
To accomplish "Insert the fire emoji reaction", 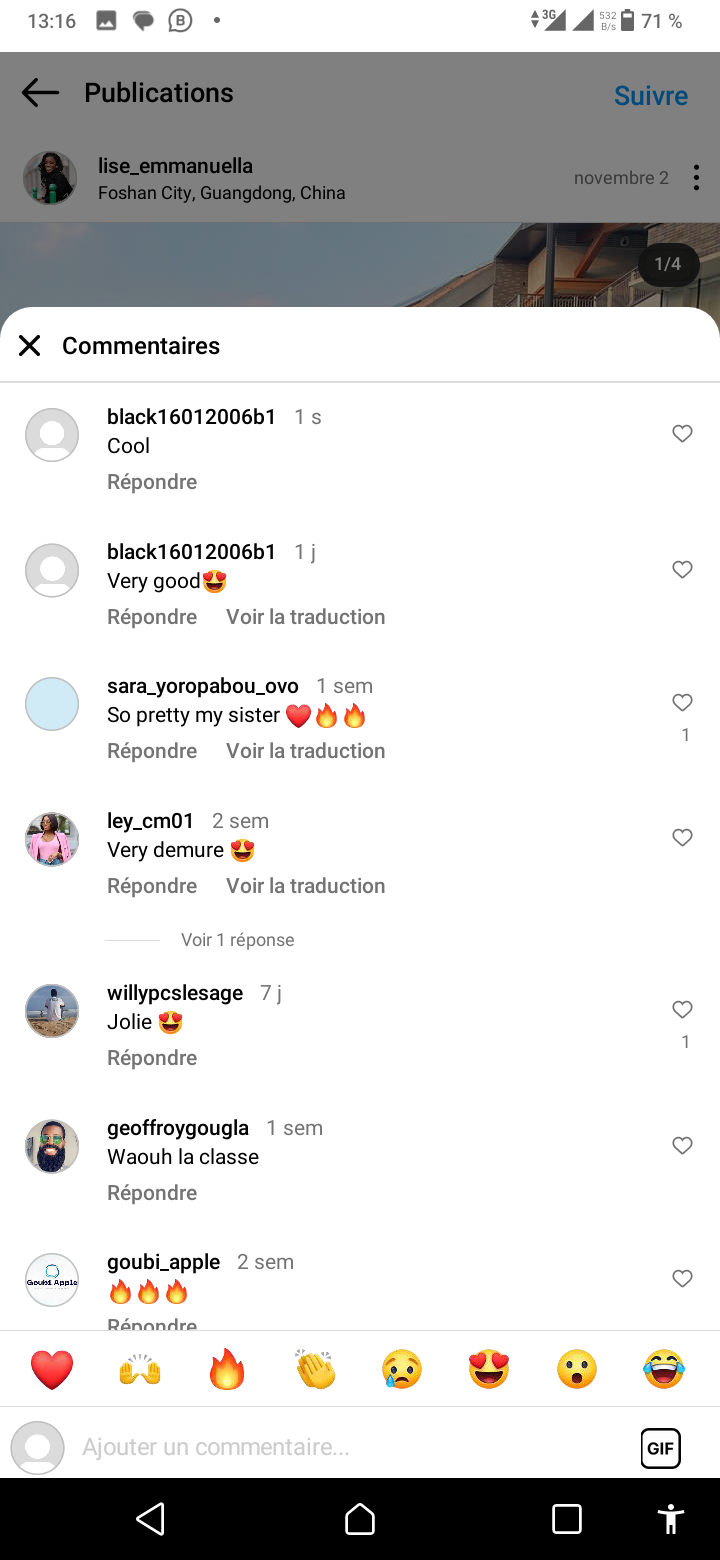I will point(227,1369).
